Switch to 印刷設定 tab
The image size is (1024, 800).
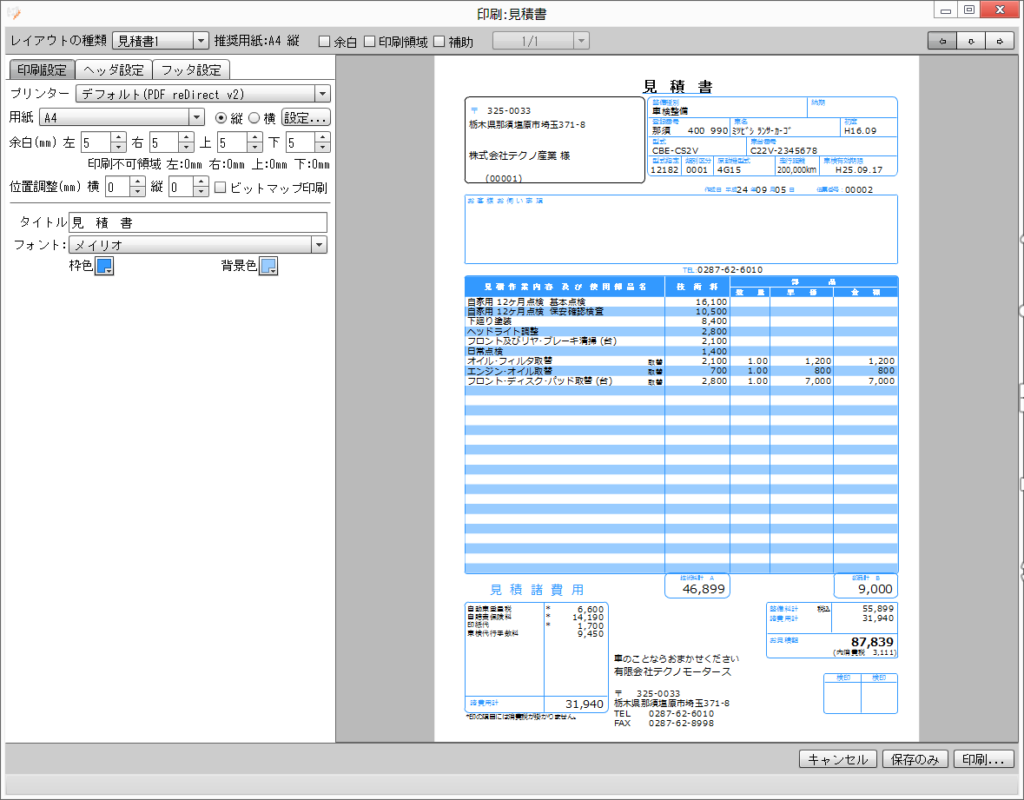point(42,70)
